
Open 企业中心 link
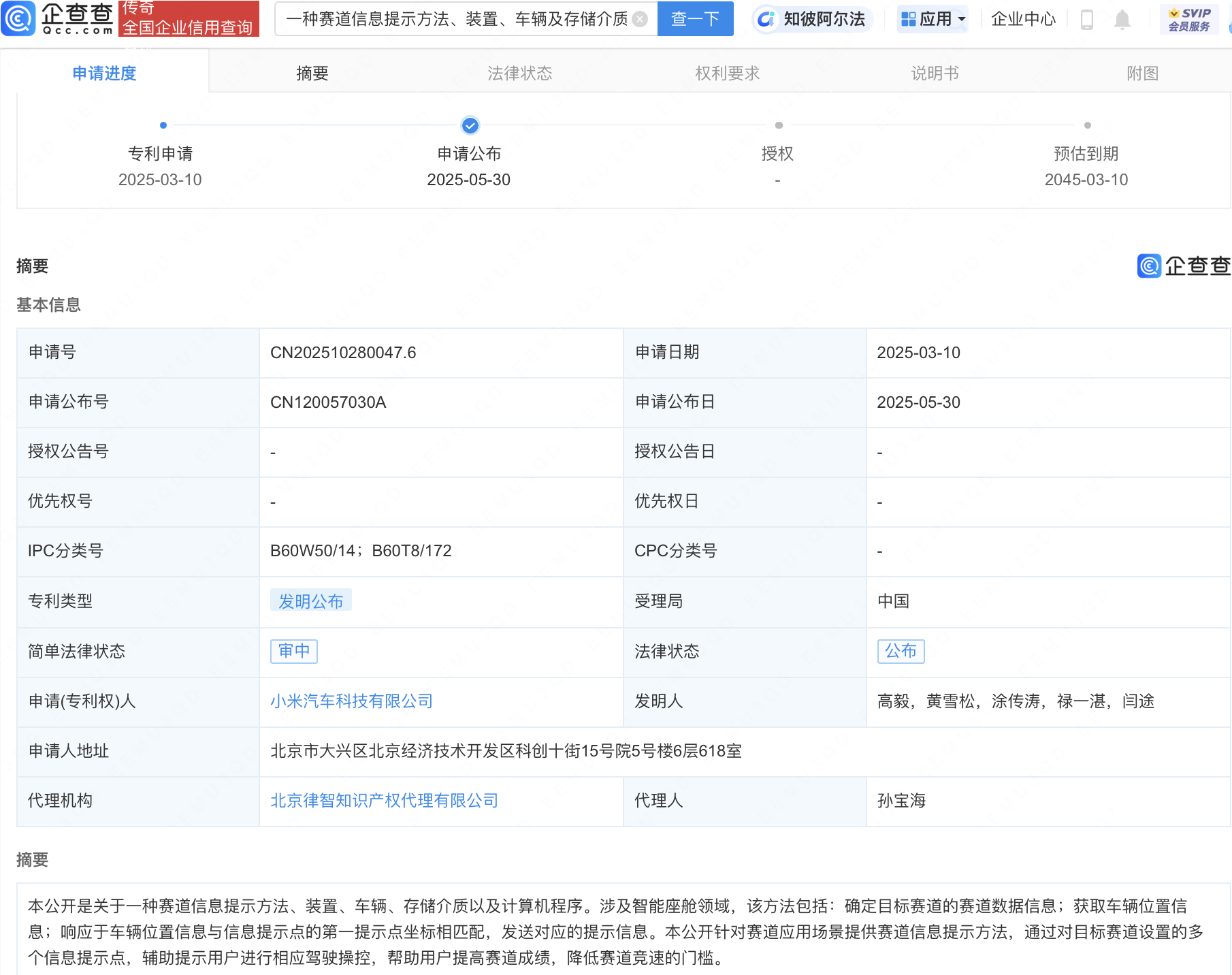[1023, 19]
